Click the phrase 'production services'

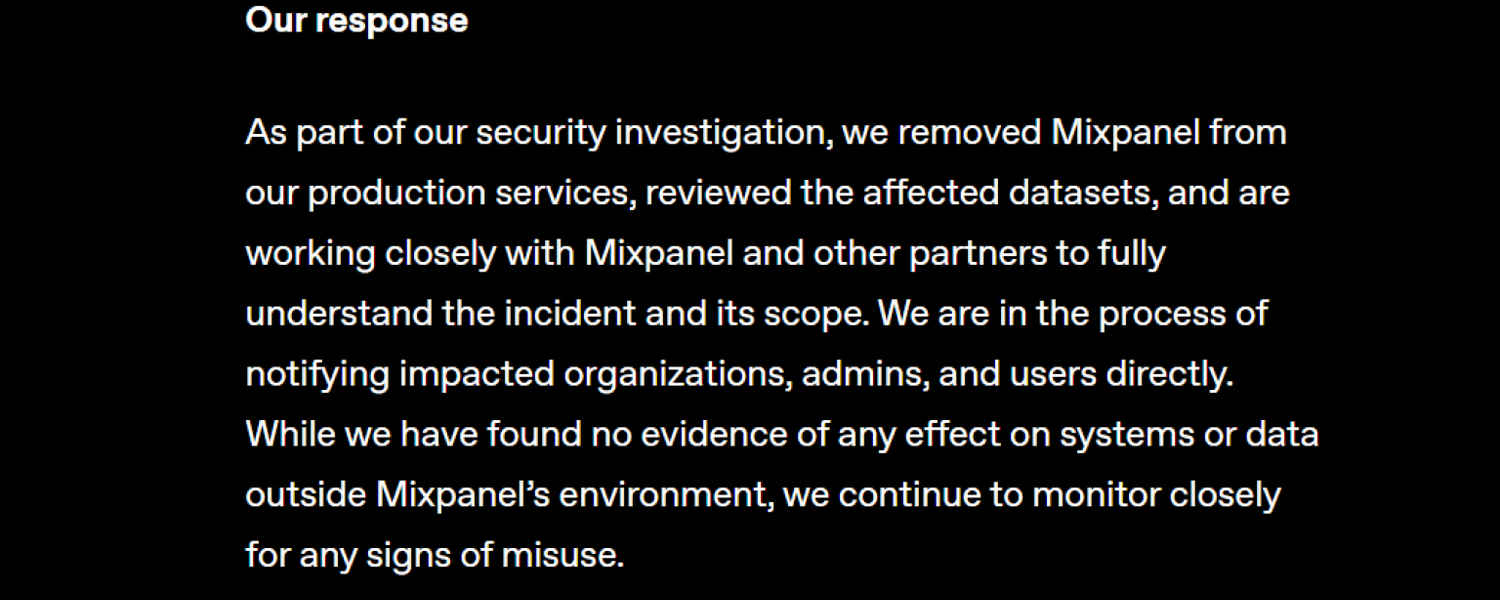click(470, 193)
